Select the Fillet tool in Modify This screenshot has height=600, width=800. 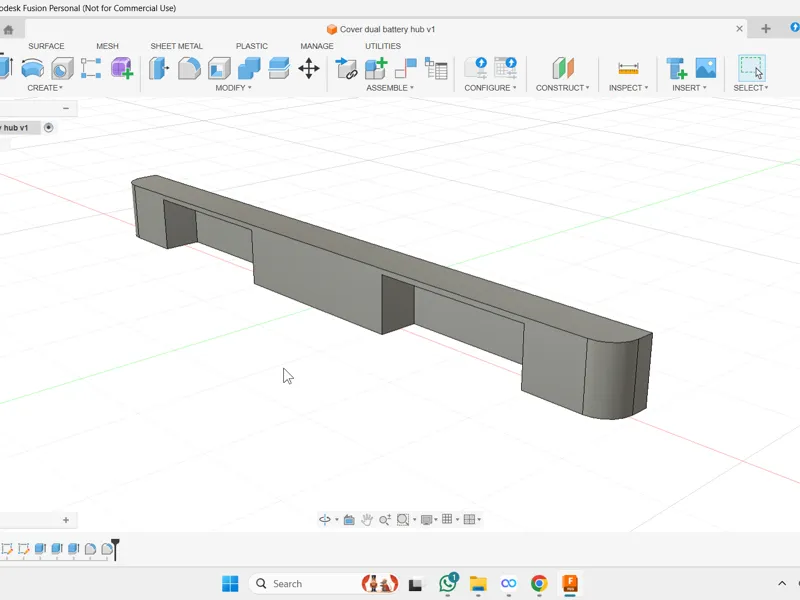(x=189, y=68)
